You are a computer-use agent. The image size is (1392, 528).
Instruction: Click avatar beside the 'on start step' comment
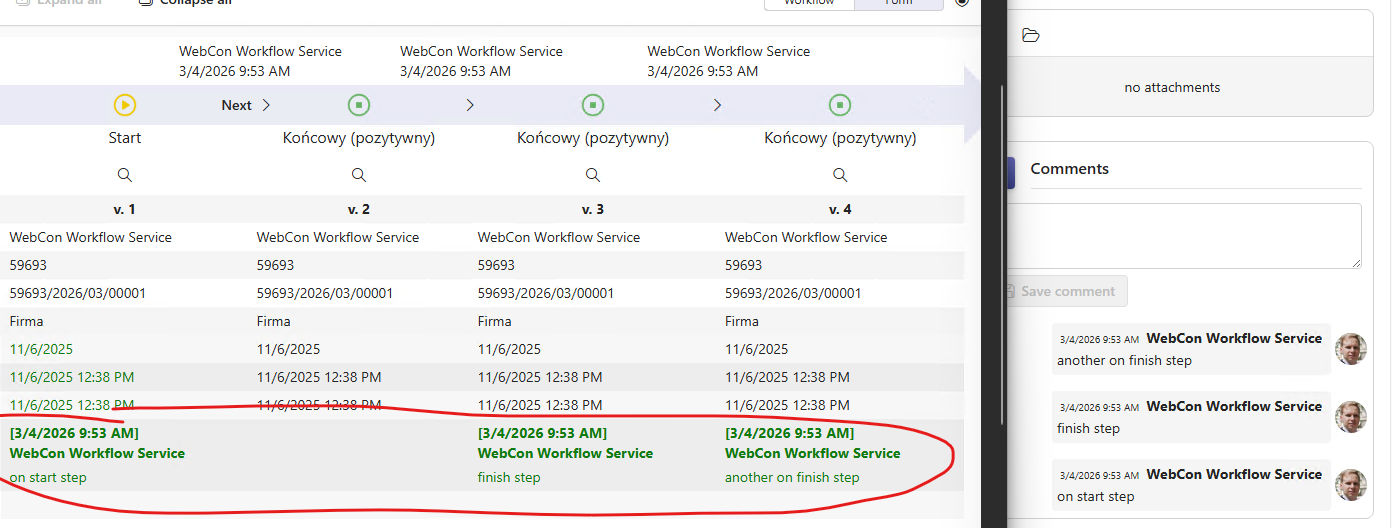[x=1351, y=485]
